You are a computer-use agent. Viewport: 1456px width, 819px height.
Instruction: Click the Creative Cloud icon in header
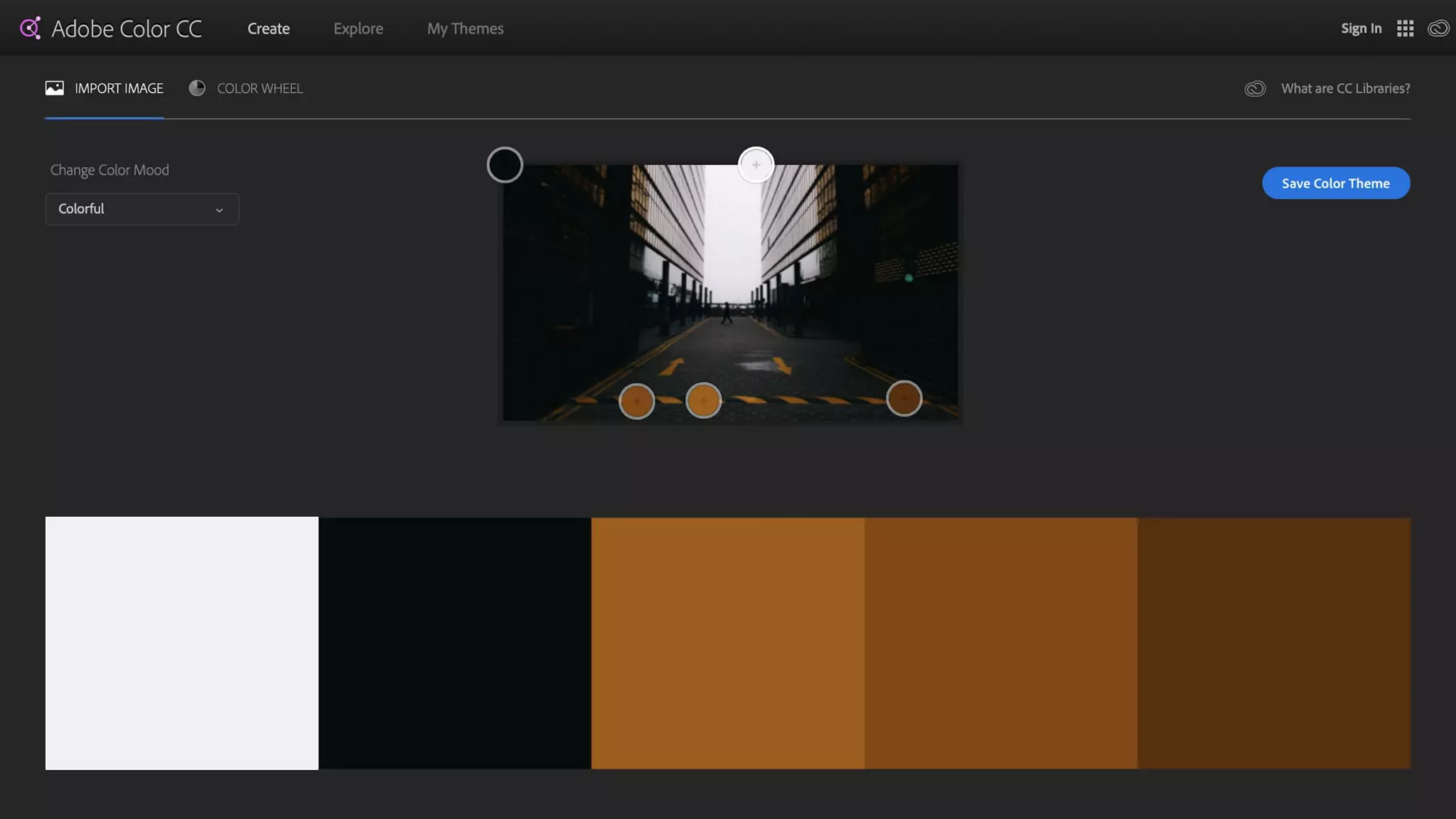click(1438, 28)
